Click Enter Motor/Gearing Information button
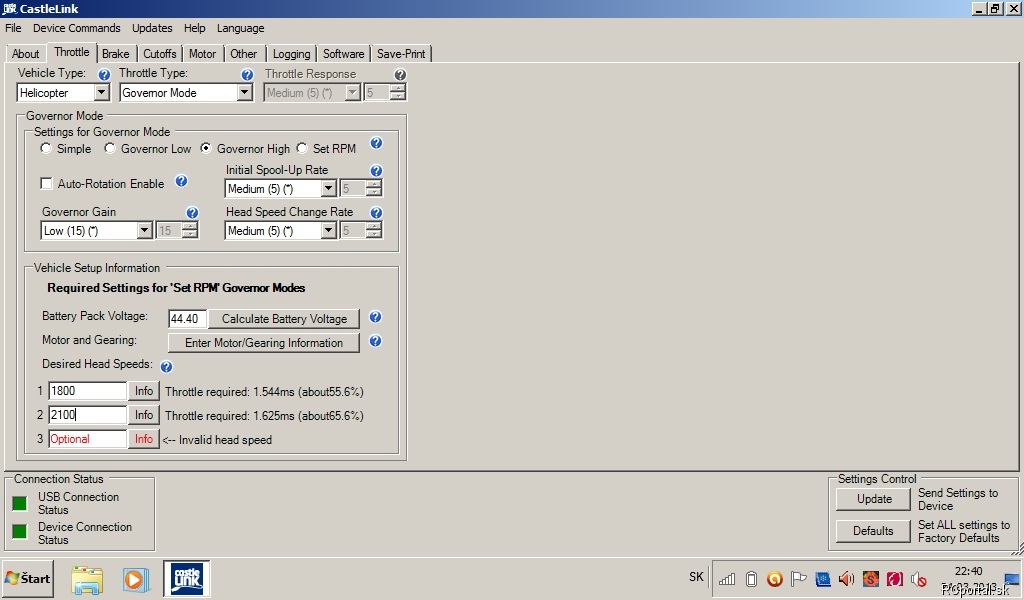 pos(264,343)
